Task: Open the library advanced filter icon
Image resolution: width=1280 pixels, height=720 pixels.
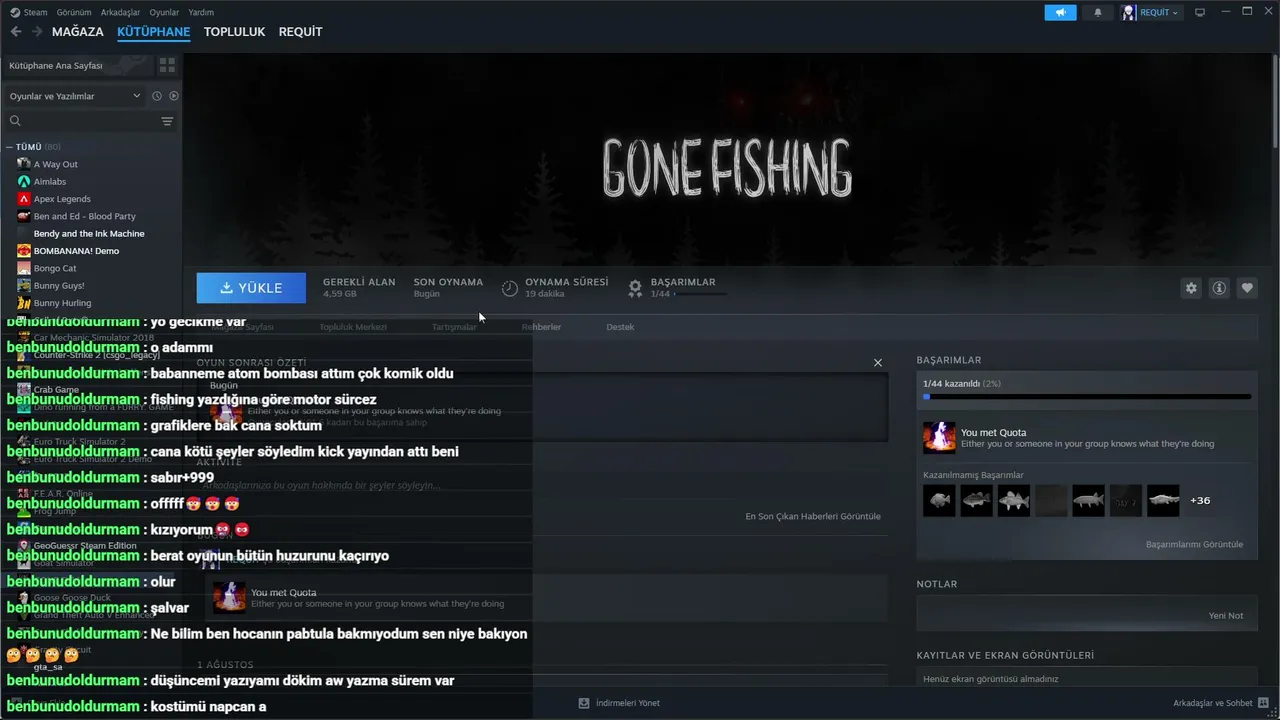Action: coord(167,121)
